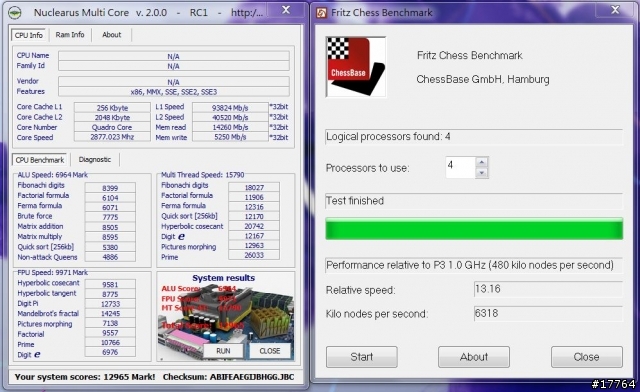
Task: Click the Relative speed value 13.16
Action: (x=548, y=289)
